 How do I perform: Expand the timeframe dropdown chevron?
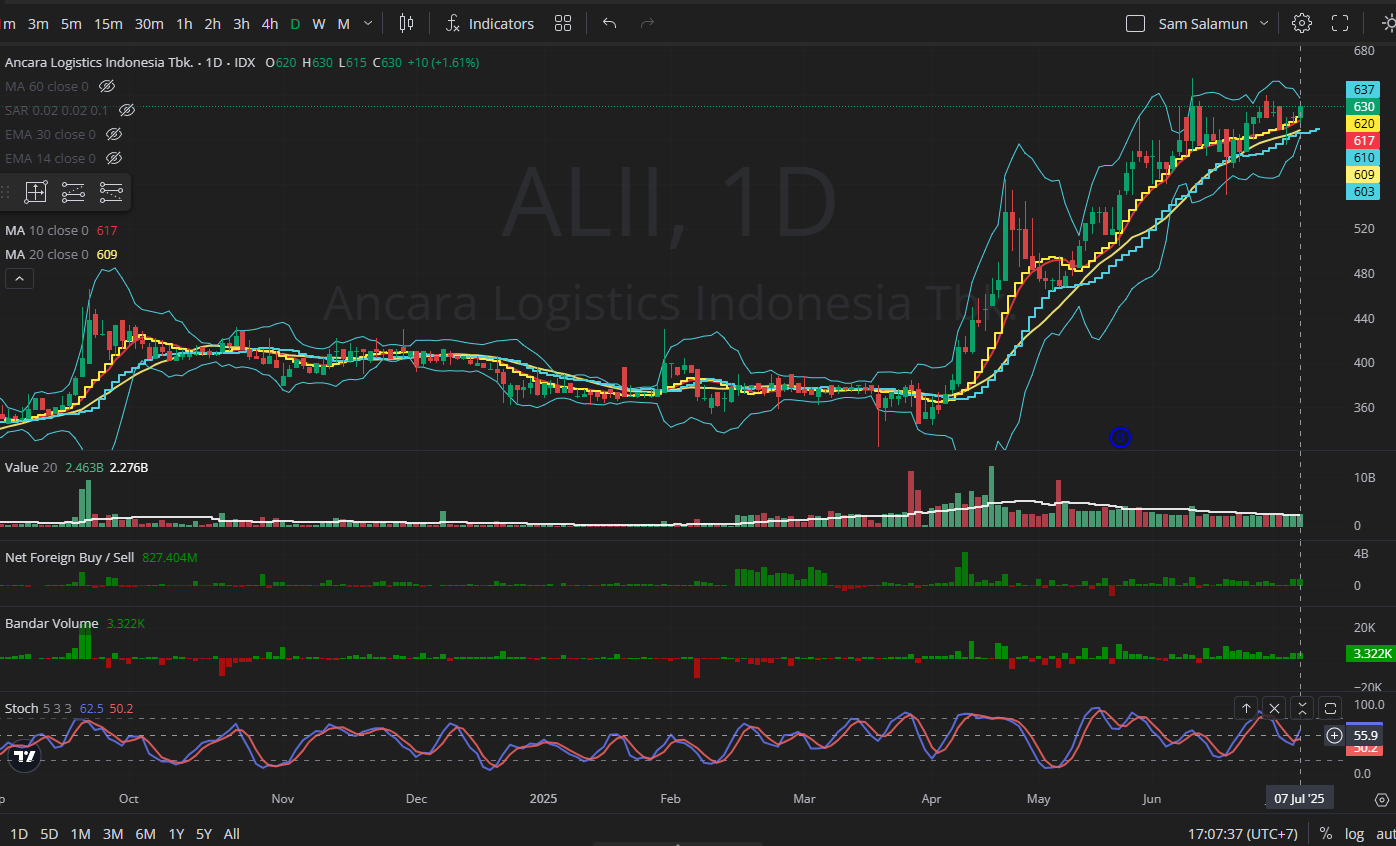click(x=368, y=23)
